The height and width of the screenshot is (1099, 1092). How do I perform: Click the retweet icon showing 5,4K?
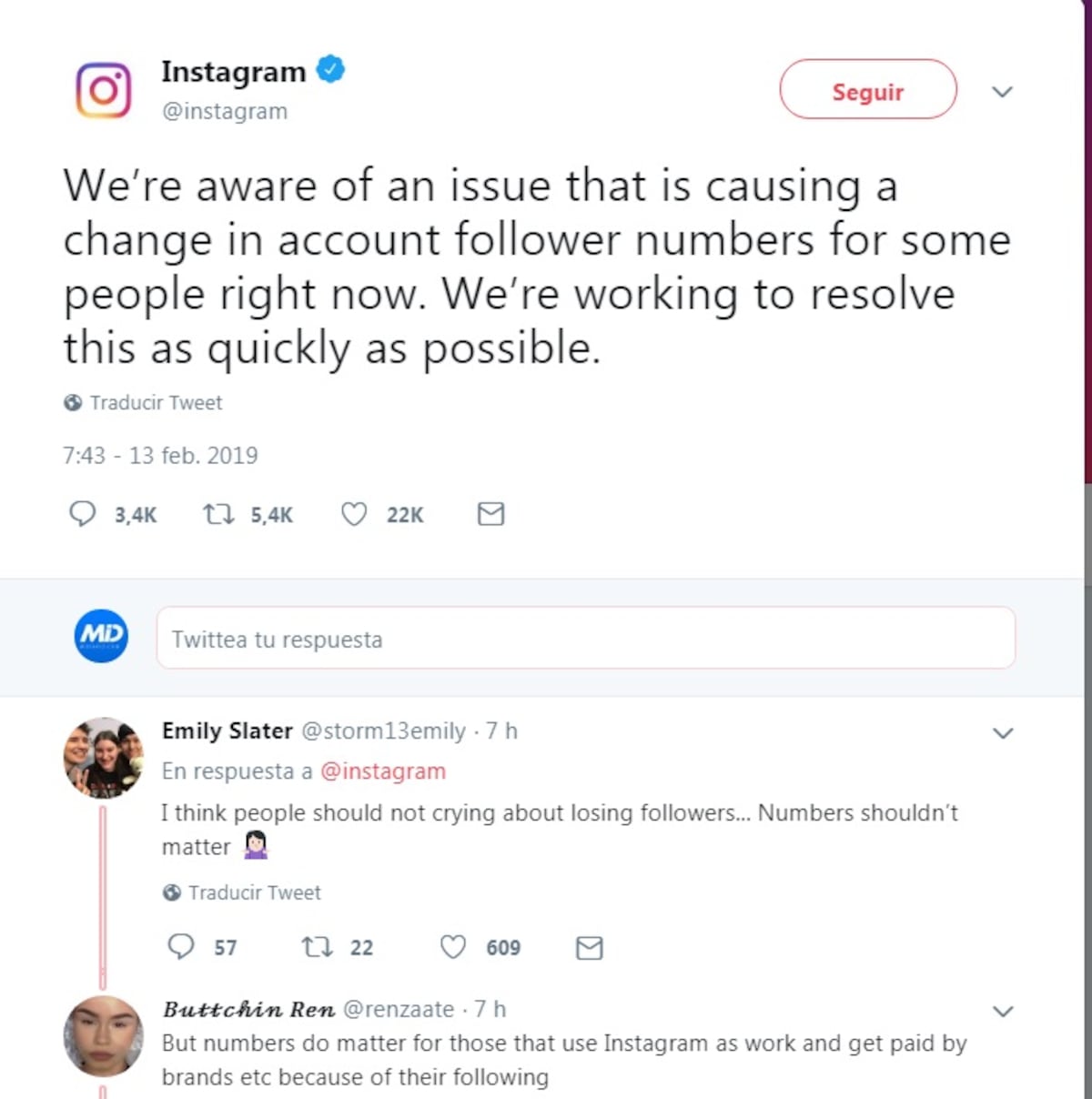(218, 514)
